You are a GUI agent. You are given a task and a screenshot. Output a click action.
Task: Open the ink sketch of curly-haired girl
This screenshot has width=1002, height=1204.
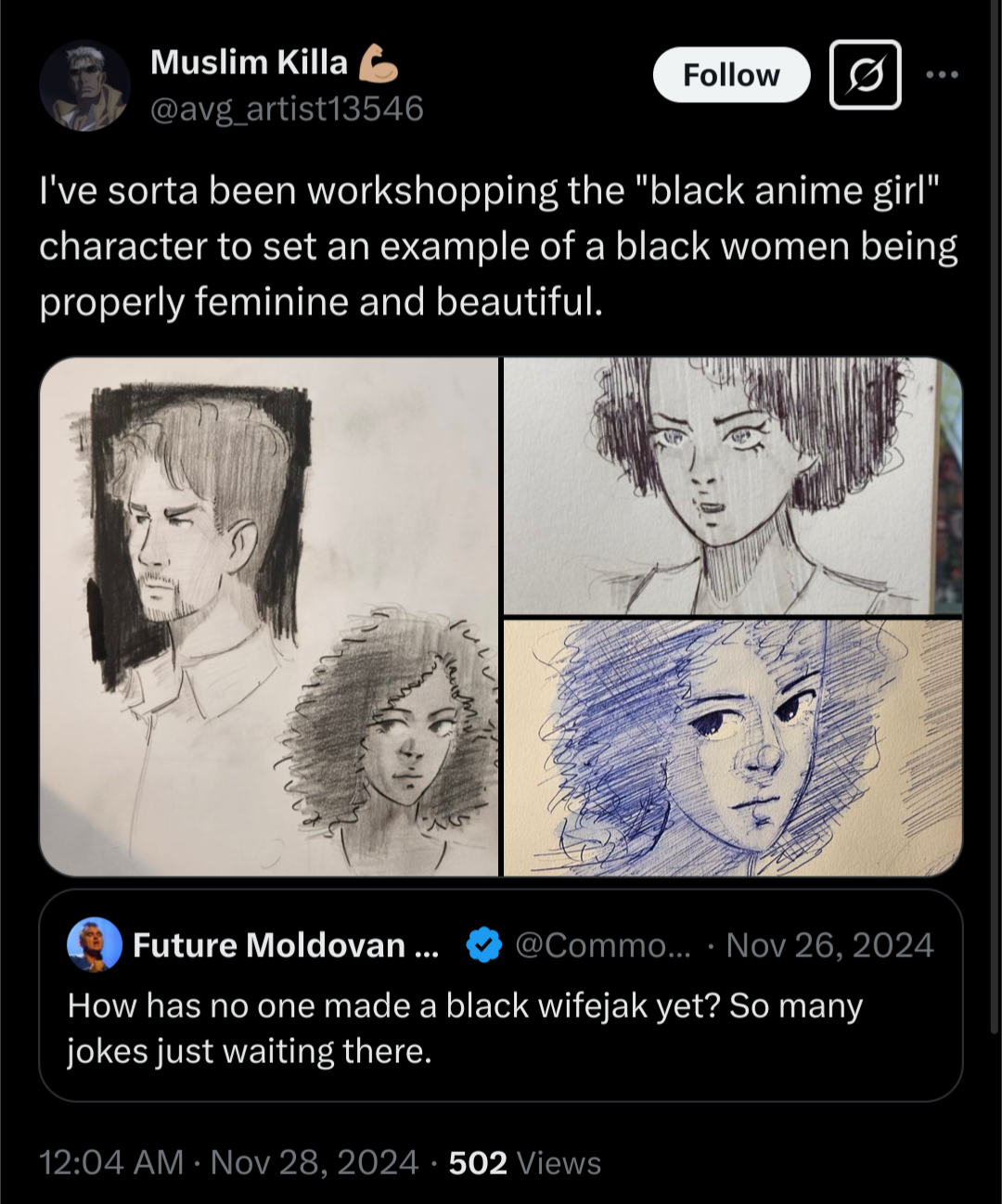pyautogui.click(x=732, y=485)
